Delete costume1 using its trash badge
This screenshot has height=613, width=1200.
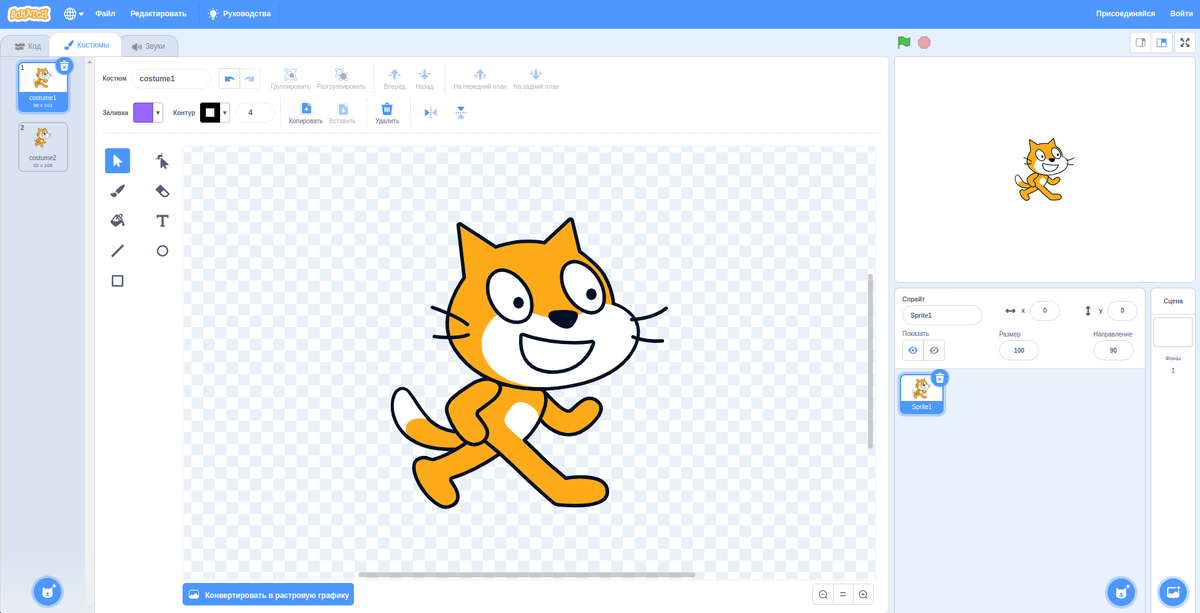click(x=64, y=66)
